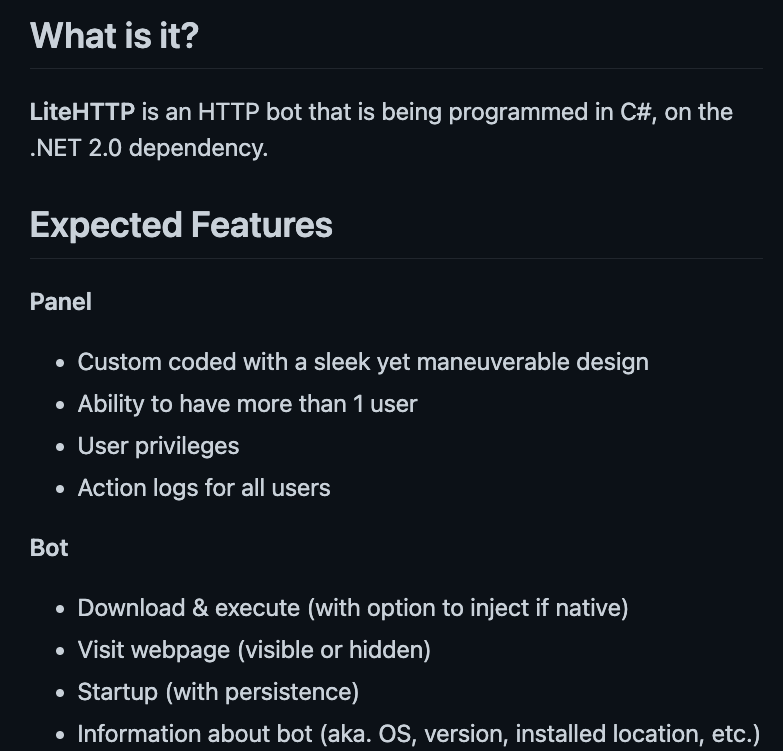Click "Ability to have more than 1 user"

(x=247, y=404)
